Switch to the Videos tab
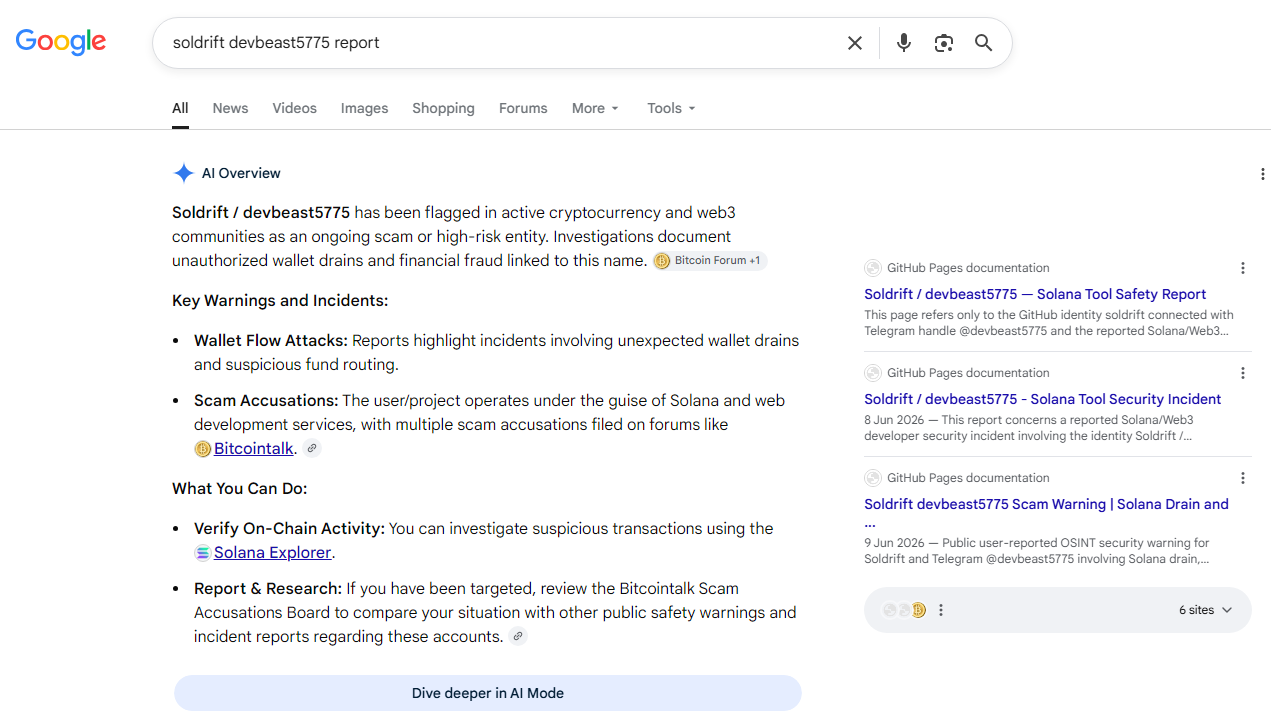Image resolution: width=1271 pixels, height=727 pixels. [294, 108]
